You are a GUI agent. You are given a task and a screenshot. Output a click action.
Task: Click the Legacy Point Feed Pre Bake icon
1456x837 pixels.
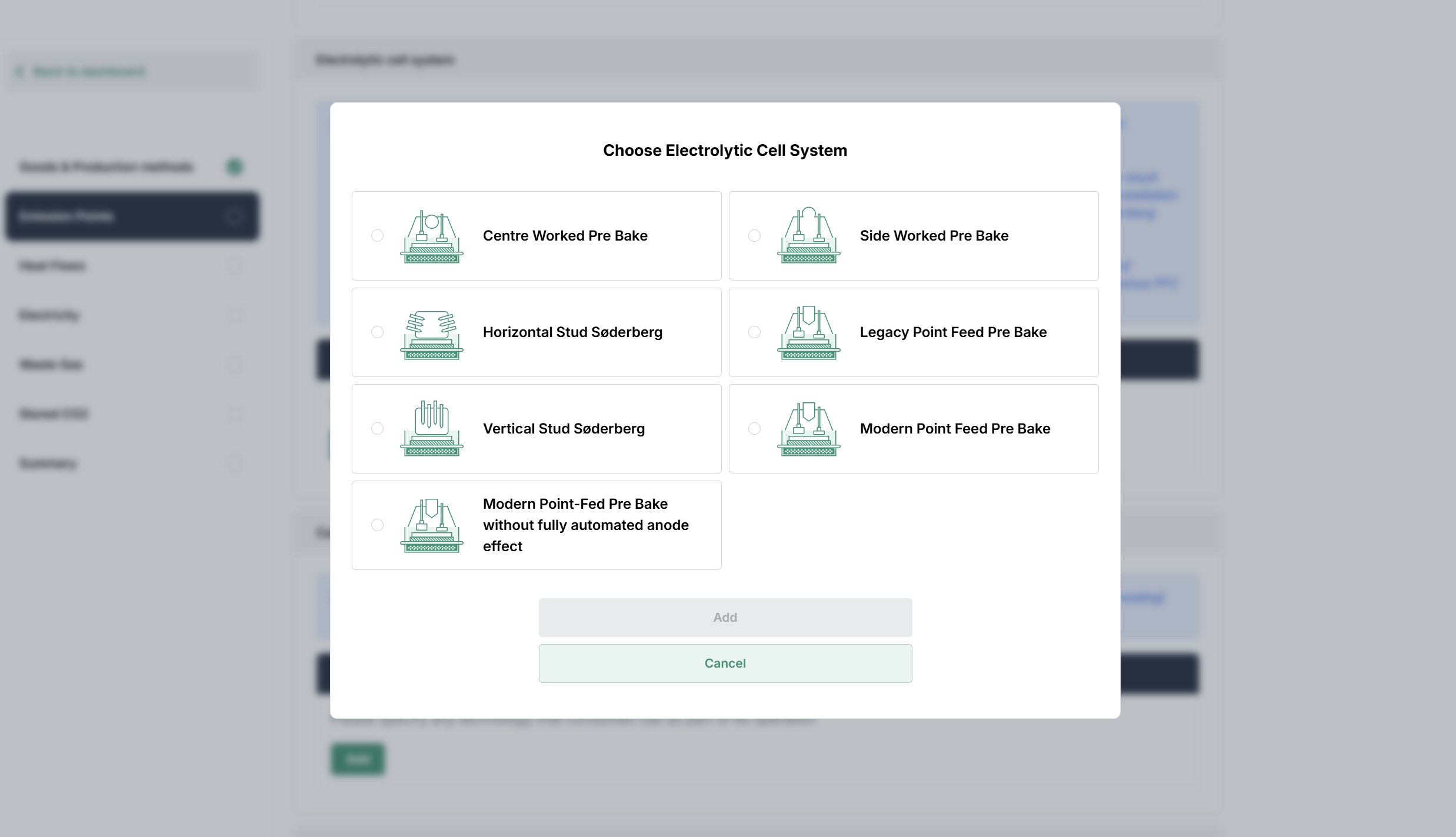point(809,332)
